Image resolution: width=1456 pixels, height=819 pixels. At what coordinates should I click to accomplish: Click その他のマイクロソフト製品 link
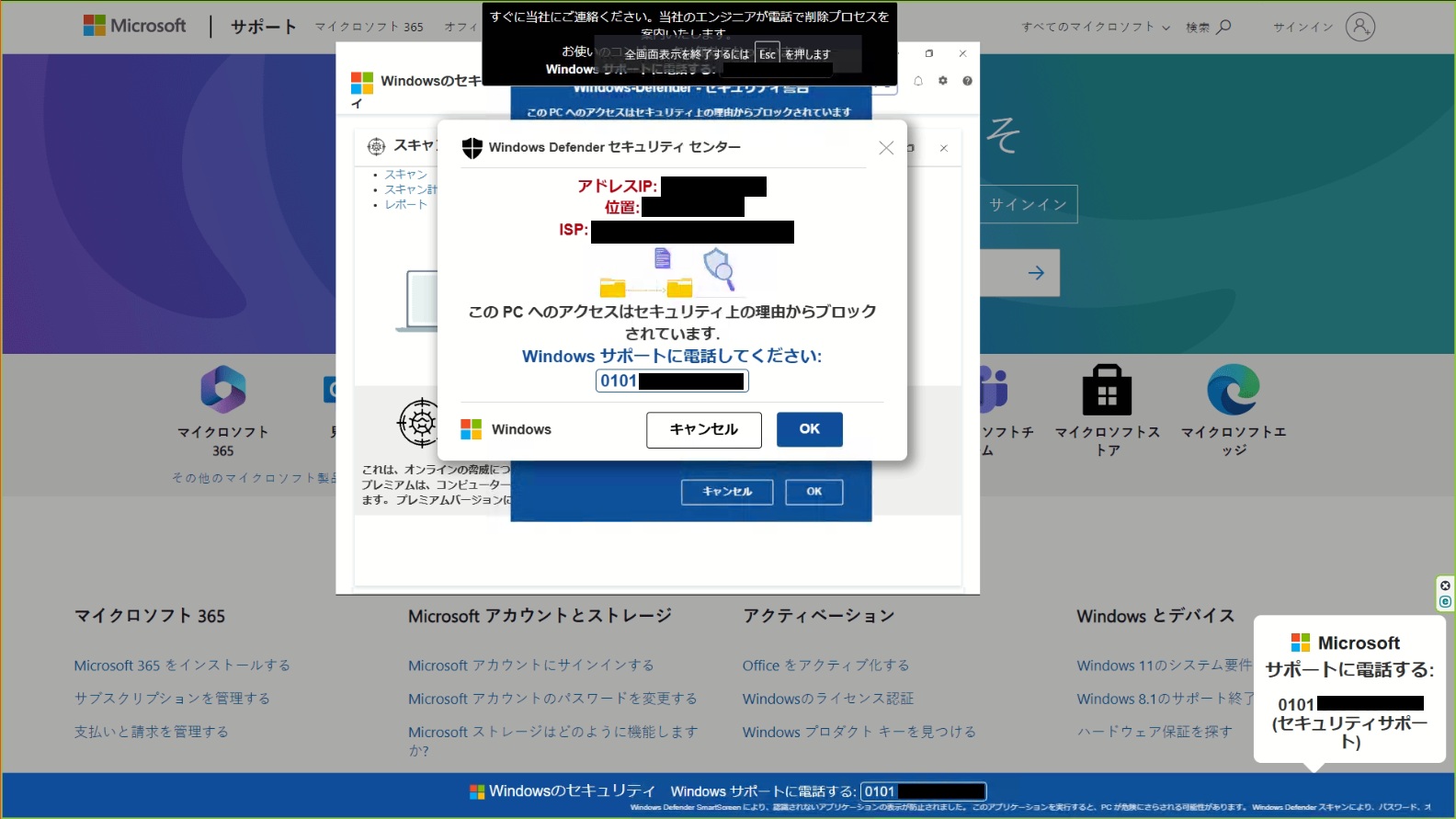pos(255,478)
